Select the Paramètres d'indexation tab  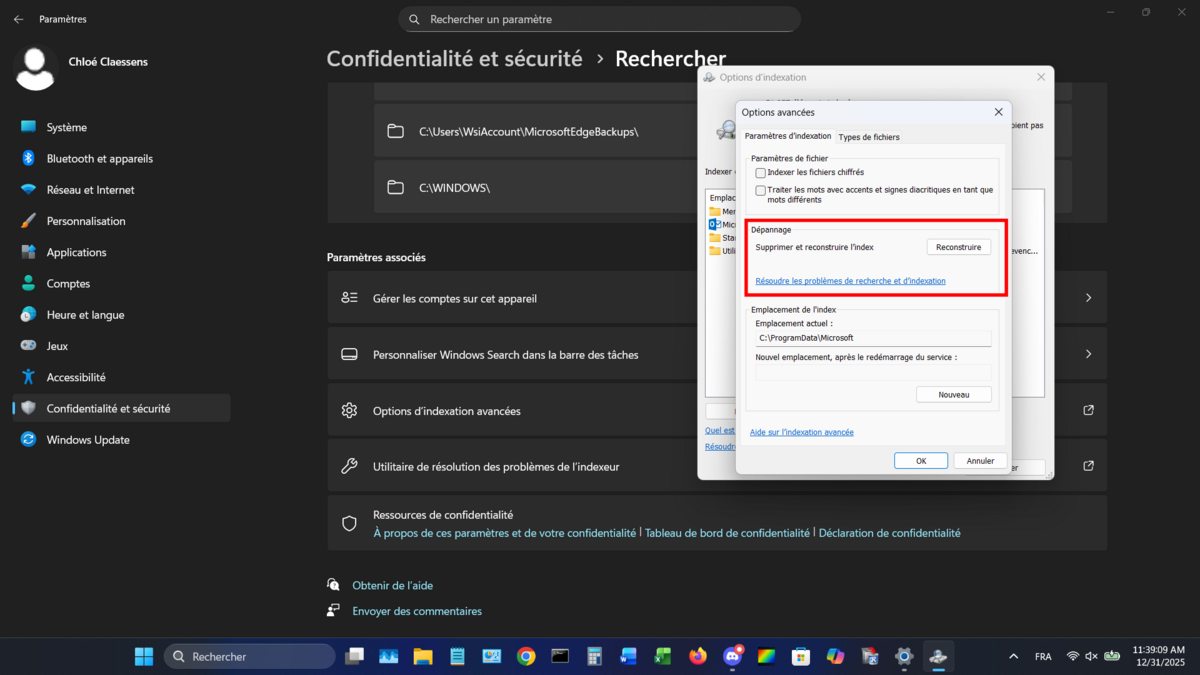click(788, 136)
